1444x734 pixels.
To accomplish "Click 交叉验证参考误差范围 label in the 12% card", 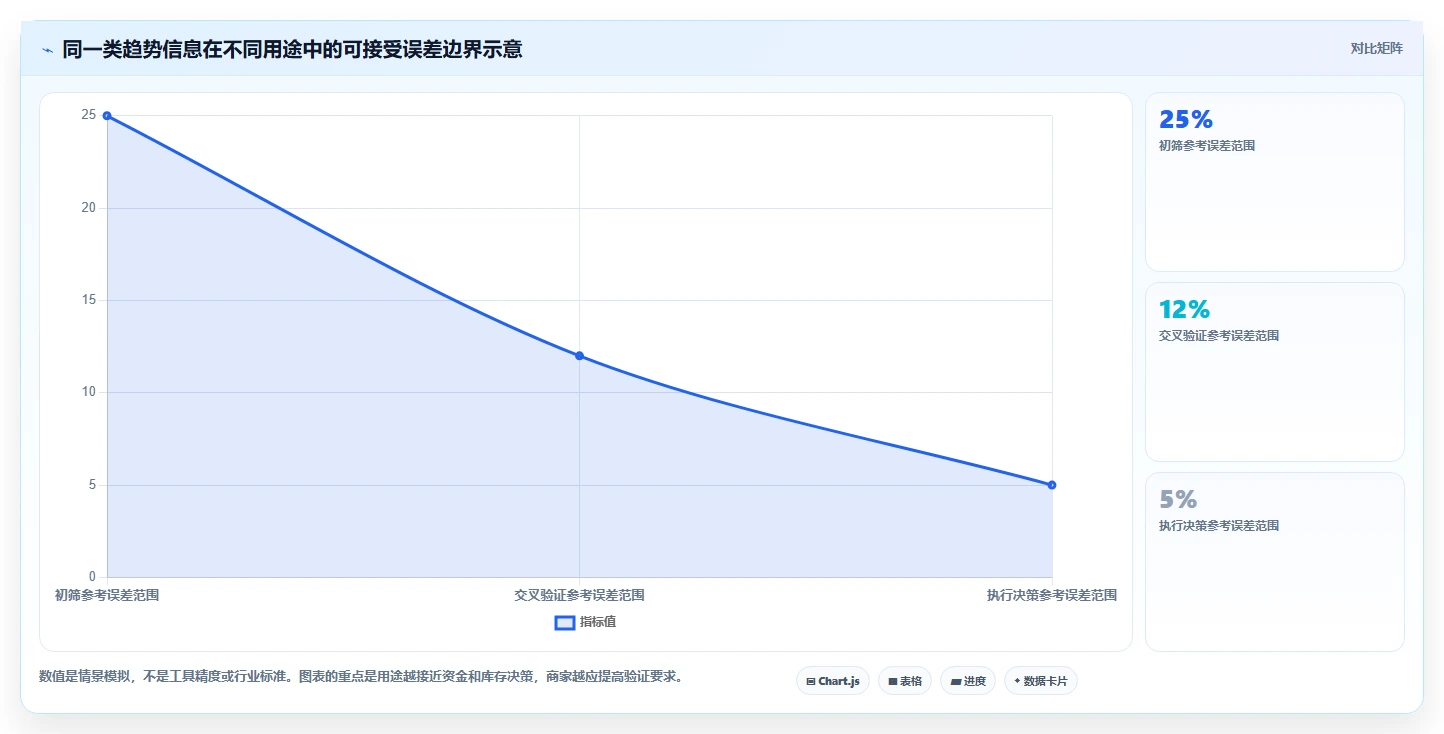I will [x=1219, y=336].
